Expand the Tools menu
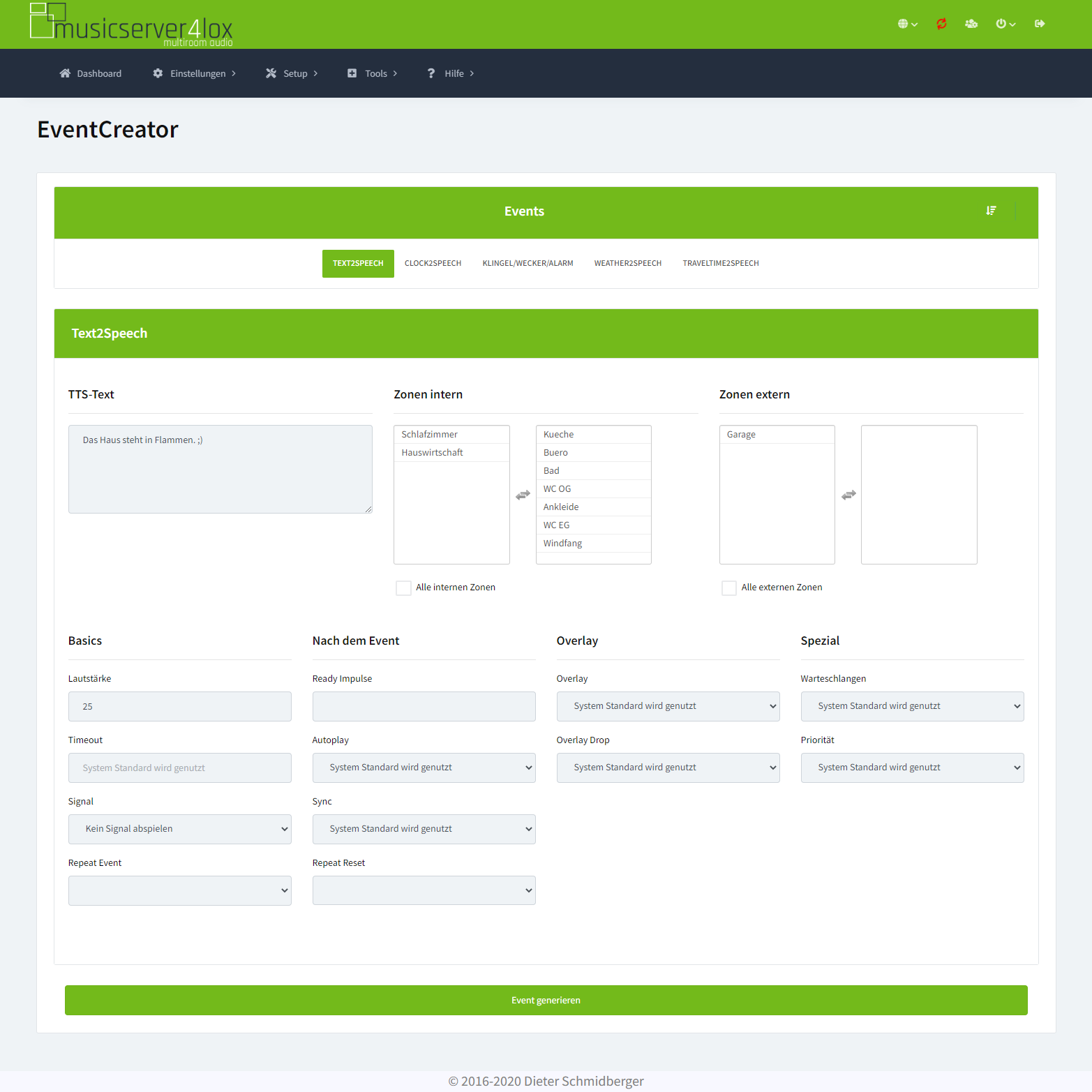Viewport: 1092px width, 1092px height. [373, 73]
